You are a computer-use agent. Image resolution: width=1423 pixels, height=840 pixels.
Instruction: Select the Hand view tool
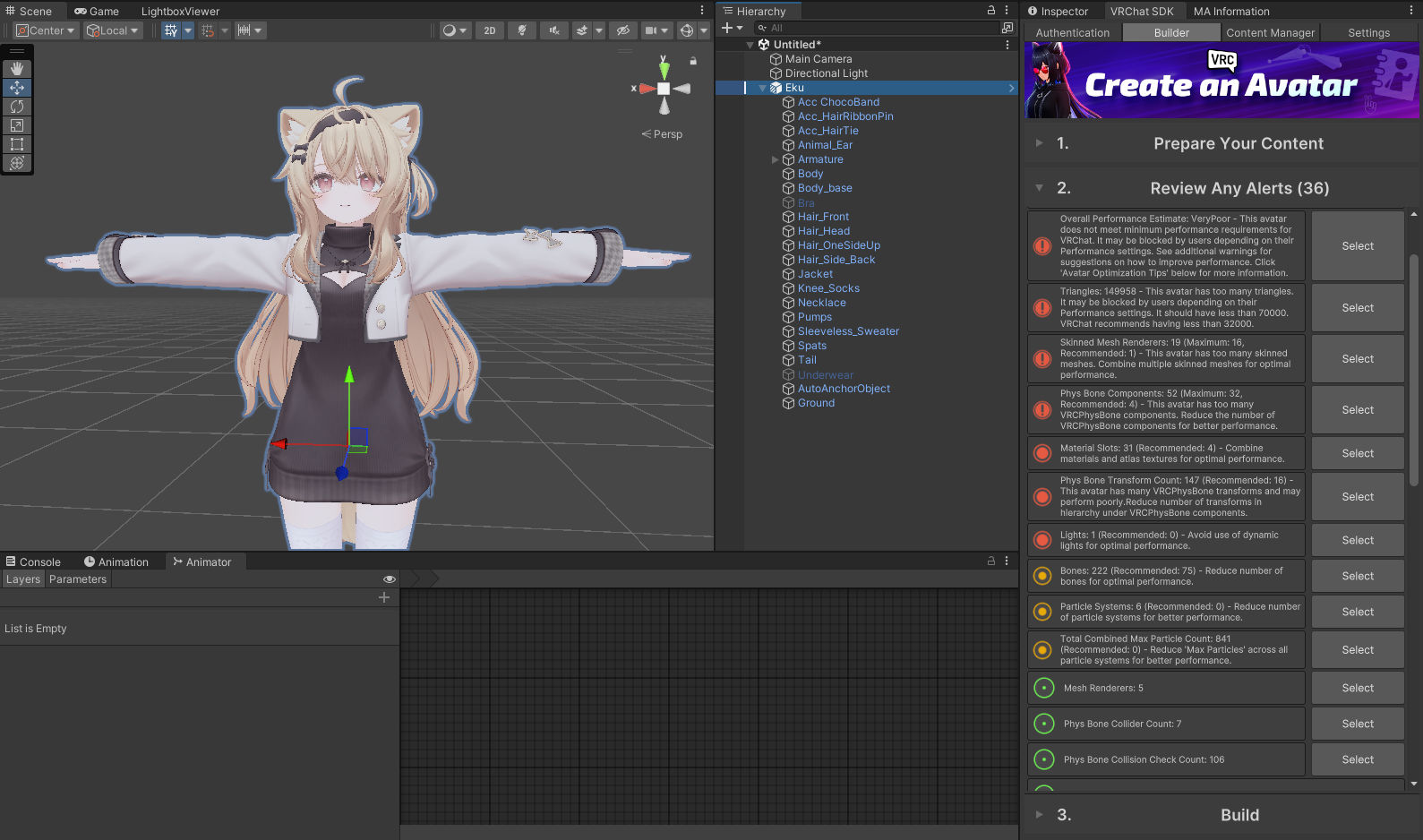[17, 69]
